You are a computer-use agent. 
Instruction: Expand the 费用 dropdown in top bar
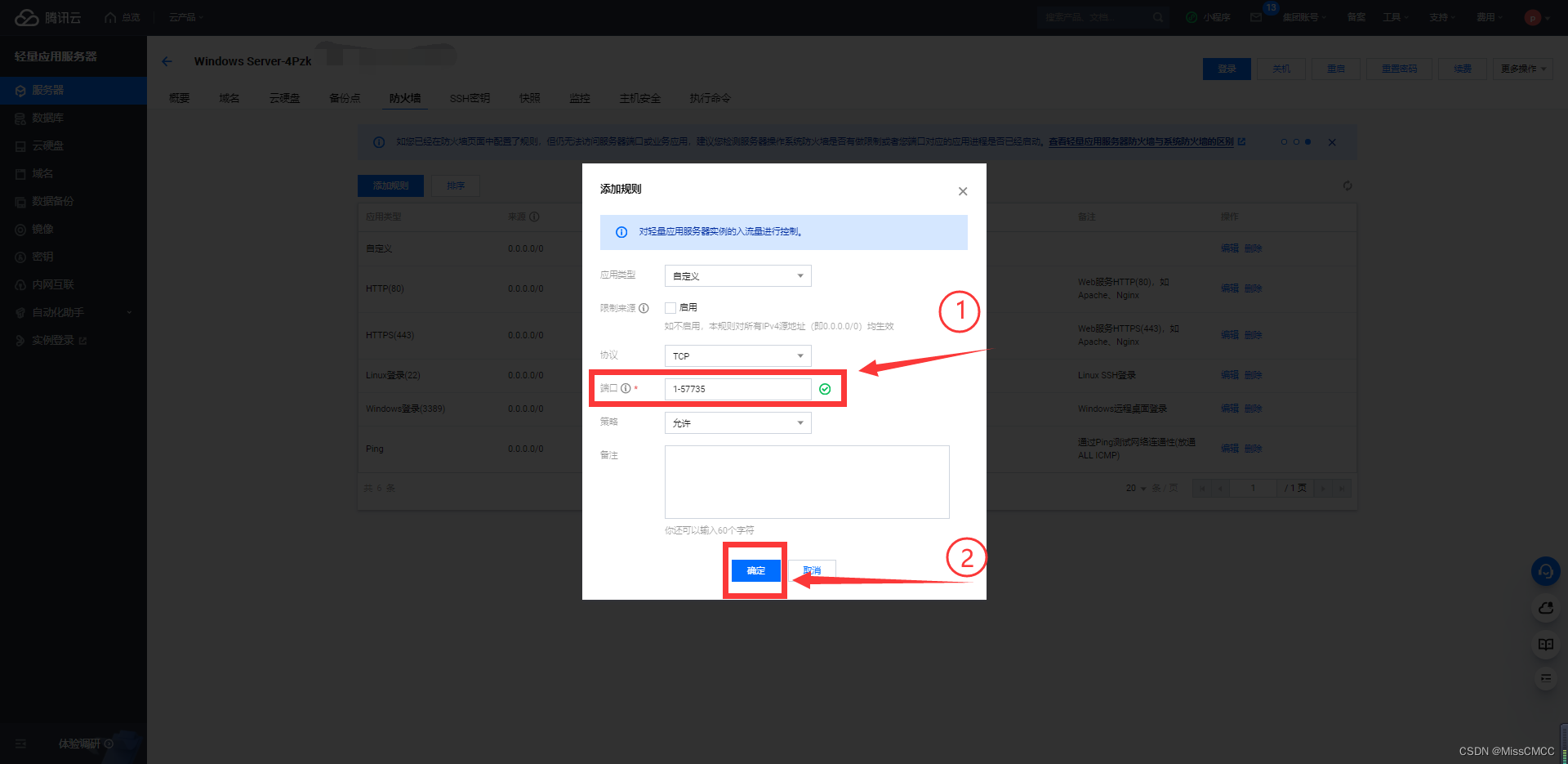(1490, 17)
